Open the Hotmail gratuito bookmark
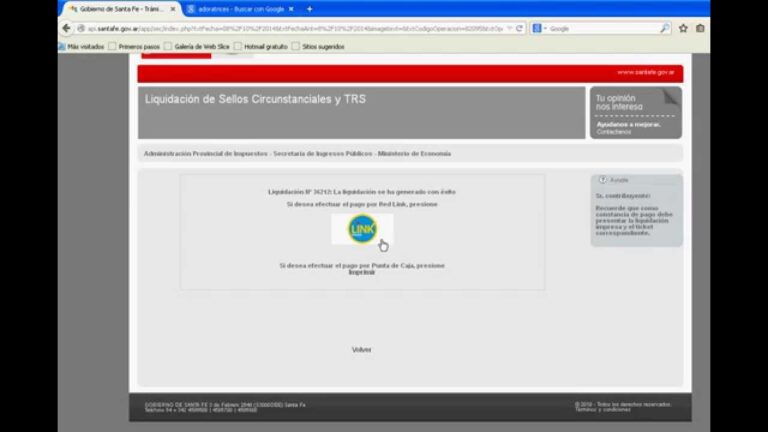 point(261,47)
